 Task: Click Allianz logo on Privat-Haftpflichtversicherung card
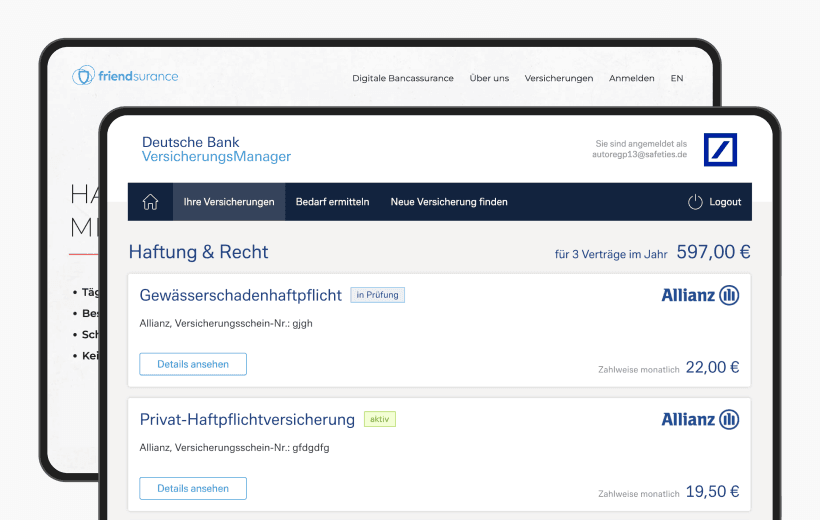700,420
